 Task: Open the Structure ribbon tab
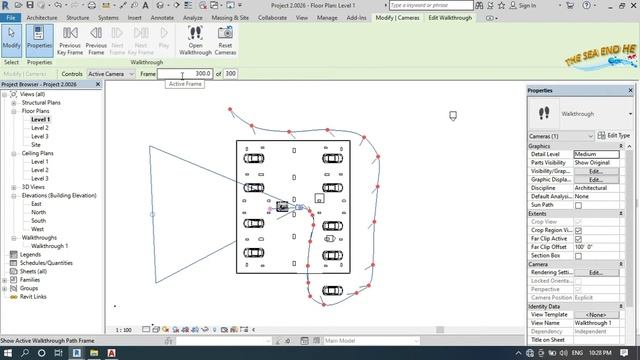coord(78,18)
